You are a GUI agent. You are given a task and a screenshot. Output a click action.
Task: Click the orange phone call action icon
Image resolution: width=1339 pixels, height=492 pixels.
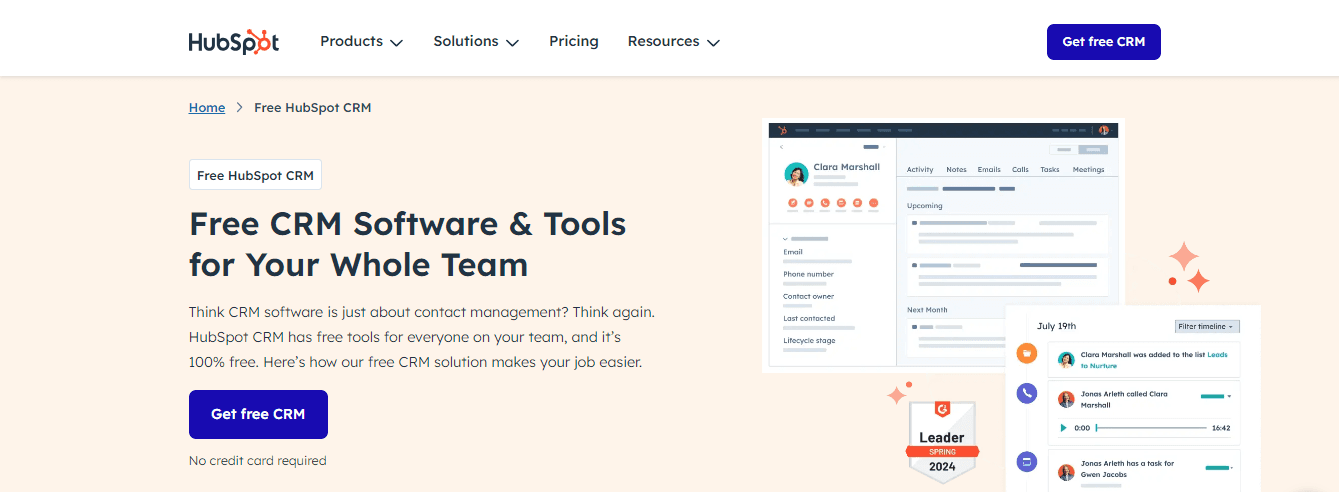(x=825, y=203)
